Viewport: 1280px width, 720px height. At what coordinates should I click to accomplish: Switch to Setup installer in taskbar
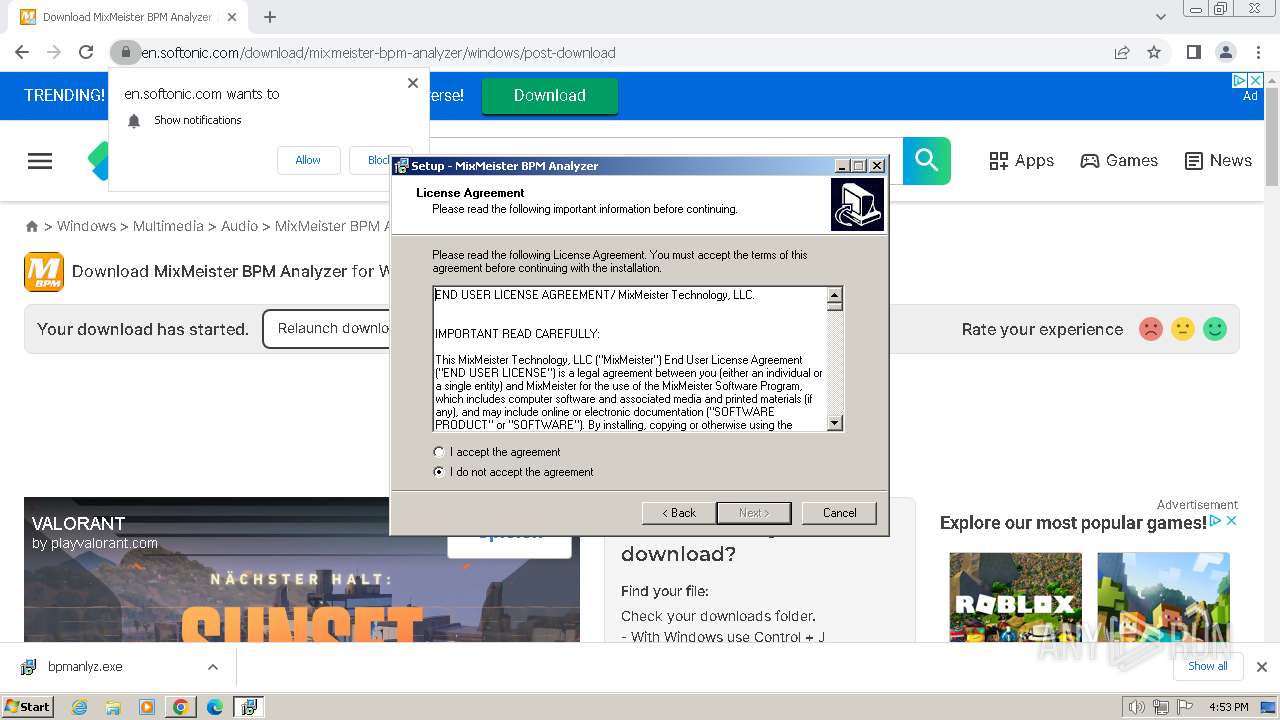pyautogui.click(x=248, y=707)
